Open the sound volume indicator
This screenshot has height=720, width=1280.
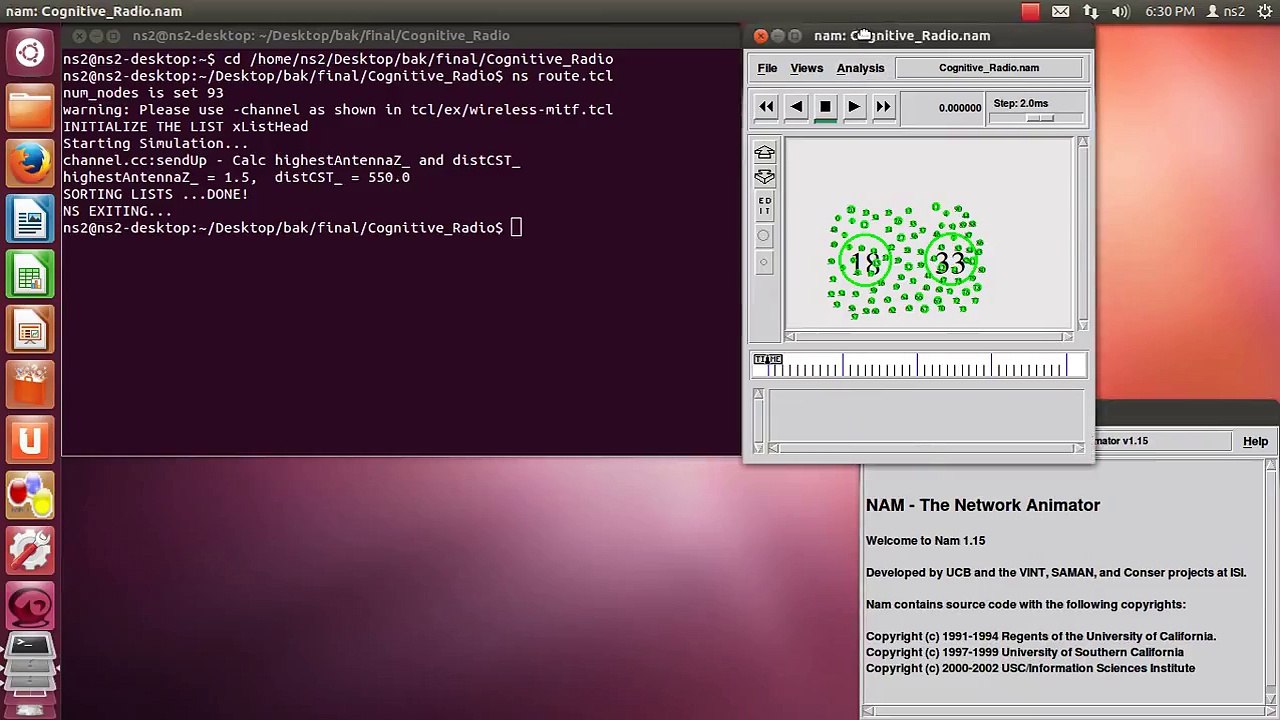(x=1121, y=12)
